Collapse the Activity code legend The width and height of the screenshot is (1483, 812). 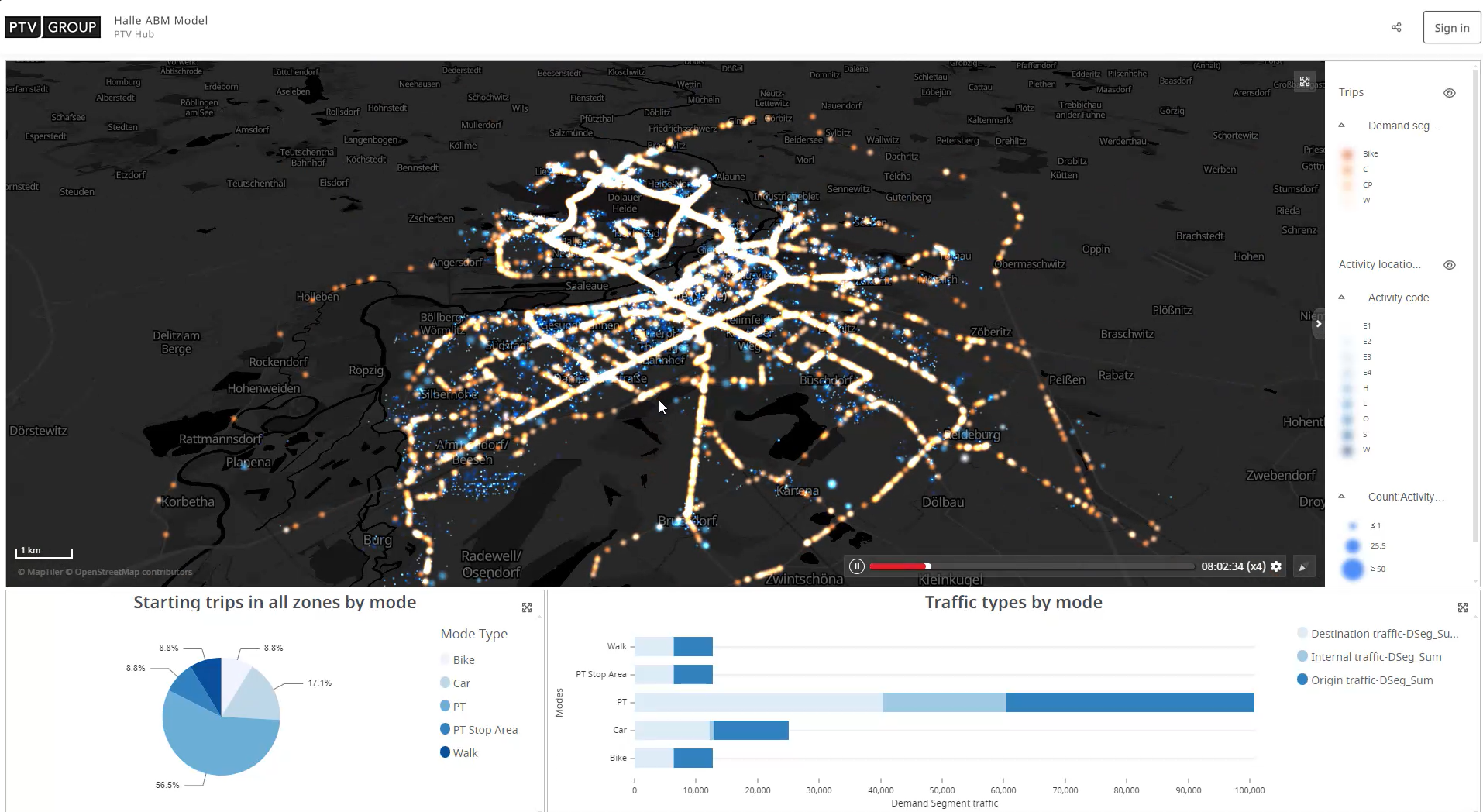(x=1343, y=298)
